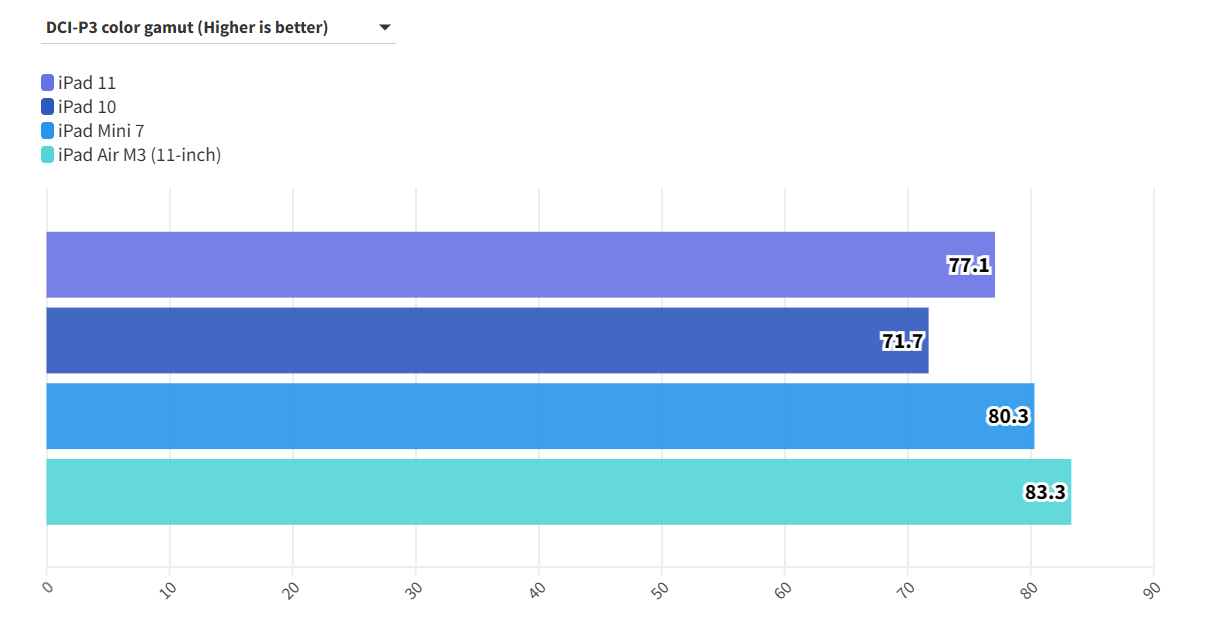Click the iPad Mini 7 legend label
The height and width of the screenshot is (623, 1205).
[101, 131]
